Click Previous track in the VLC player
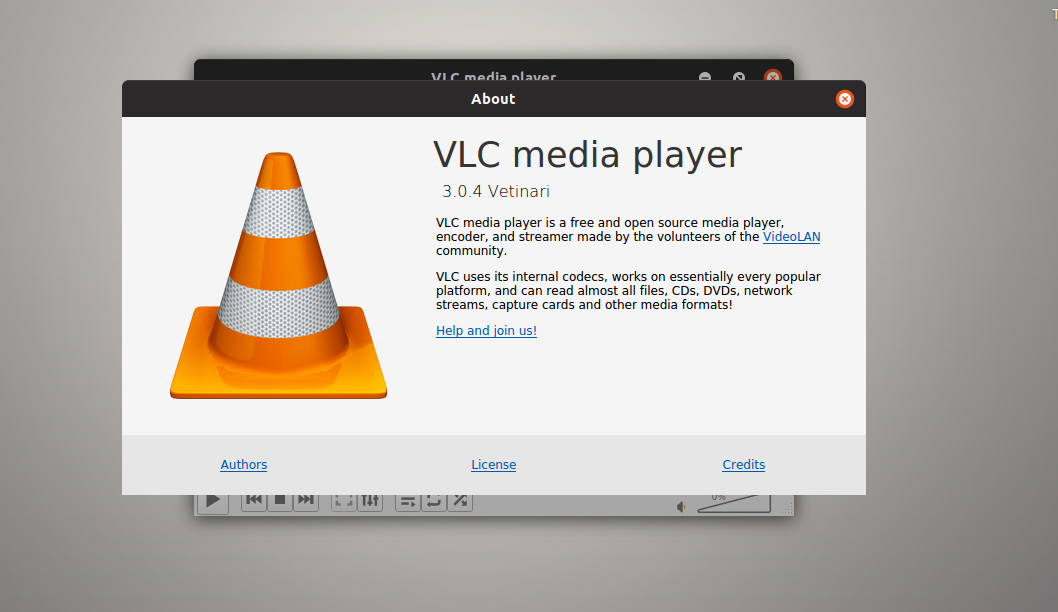 [x=254, y=501]
